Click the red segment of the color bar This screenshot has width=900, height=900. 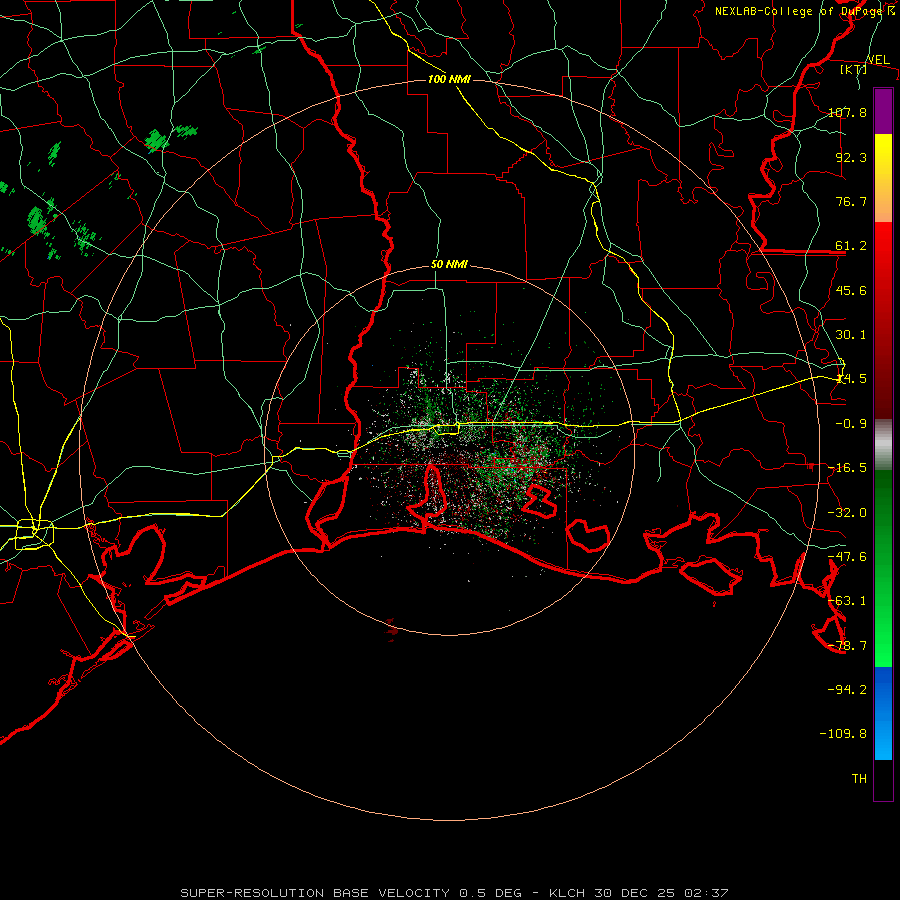click(883, 320)
